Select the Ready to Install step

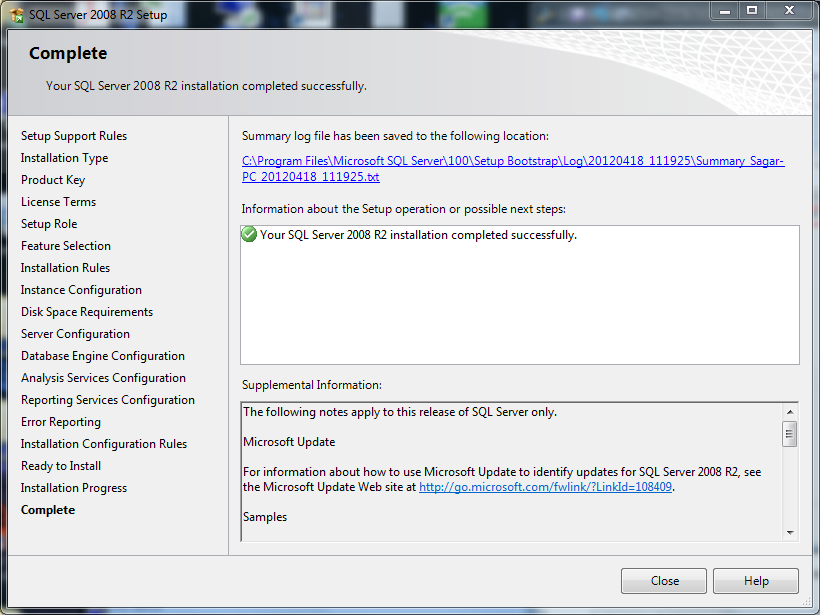(61, 465)
